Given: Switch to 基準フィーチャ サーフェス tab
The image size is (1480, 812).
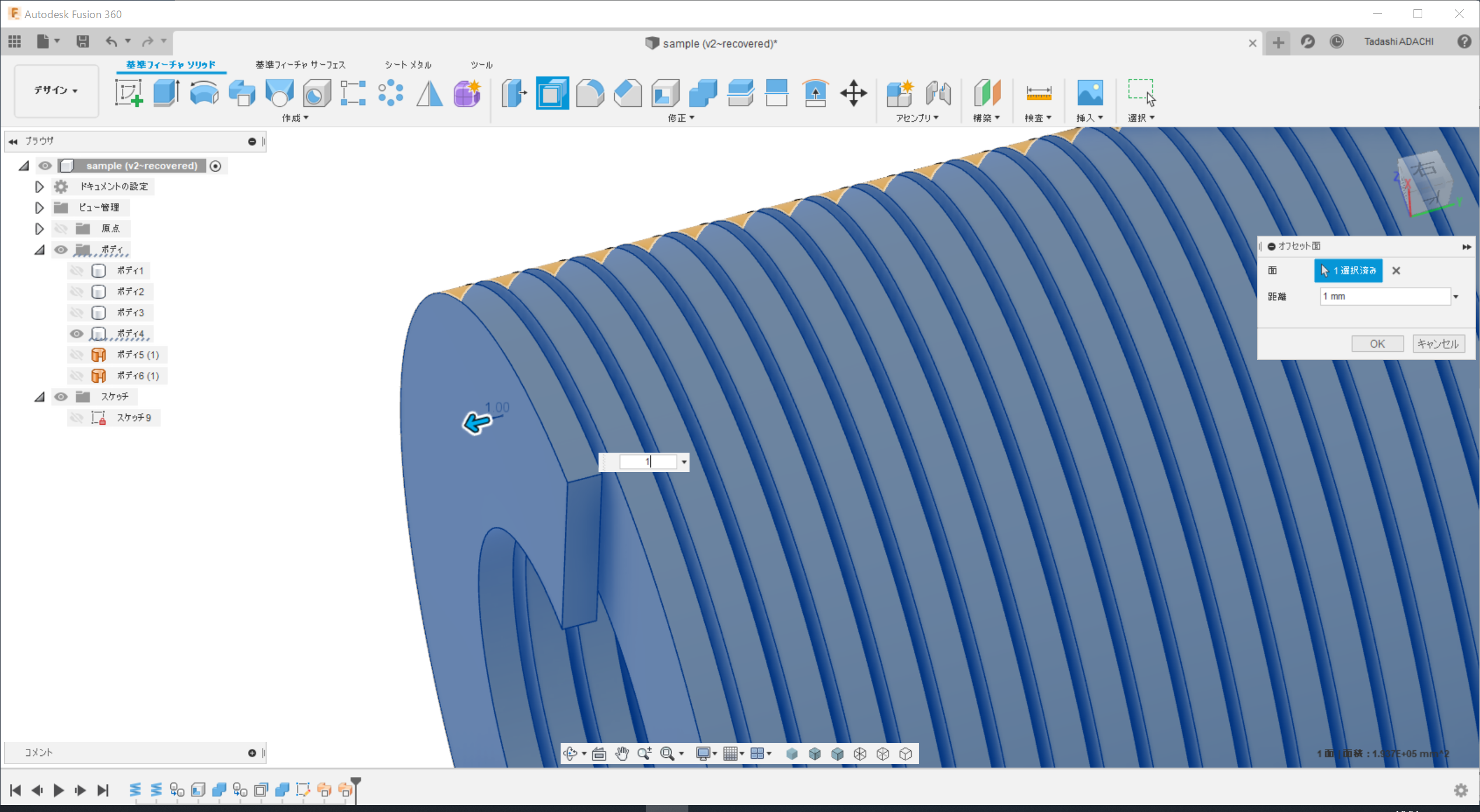Looking at the screenshot, I should coord(300,65).
